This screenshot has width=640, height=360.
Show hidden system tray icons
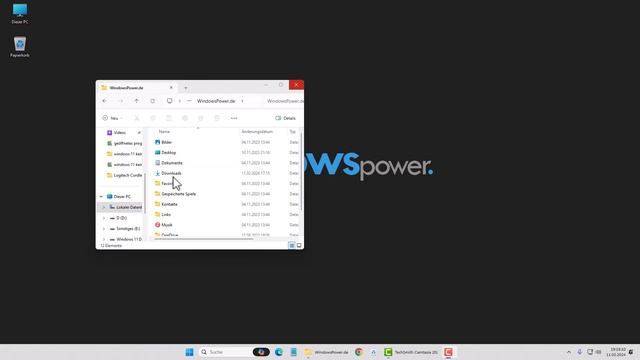[x=569, y=352]
